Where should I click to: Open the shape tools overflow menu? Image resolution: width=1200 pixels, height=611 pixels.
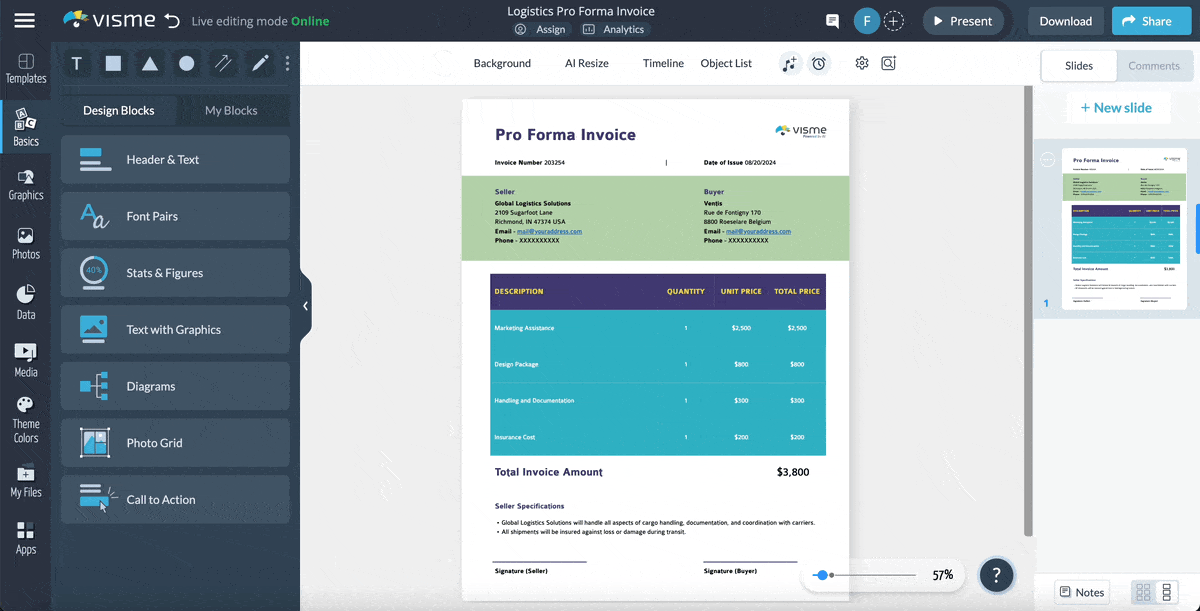point(287,63)
